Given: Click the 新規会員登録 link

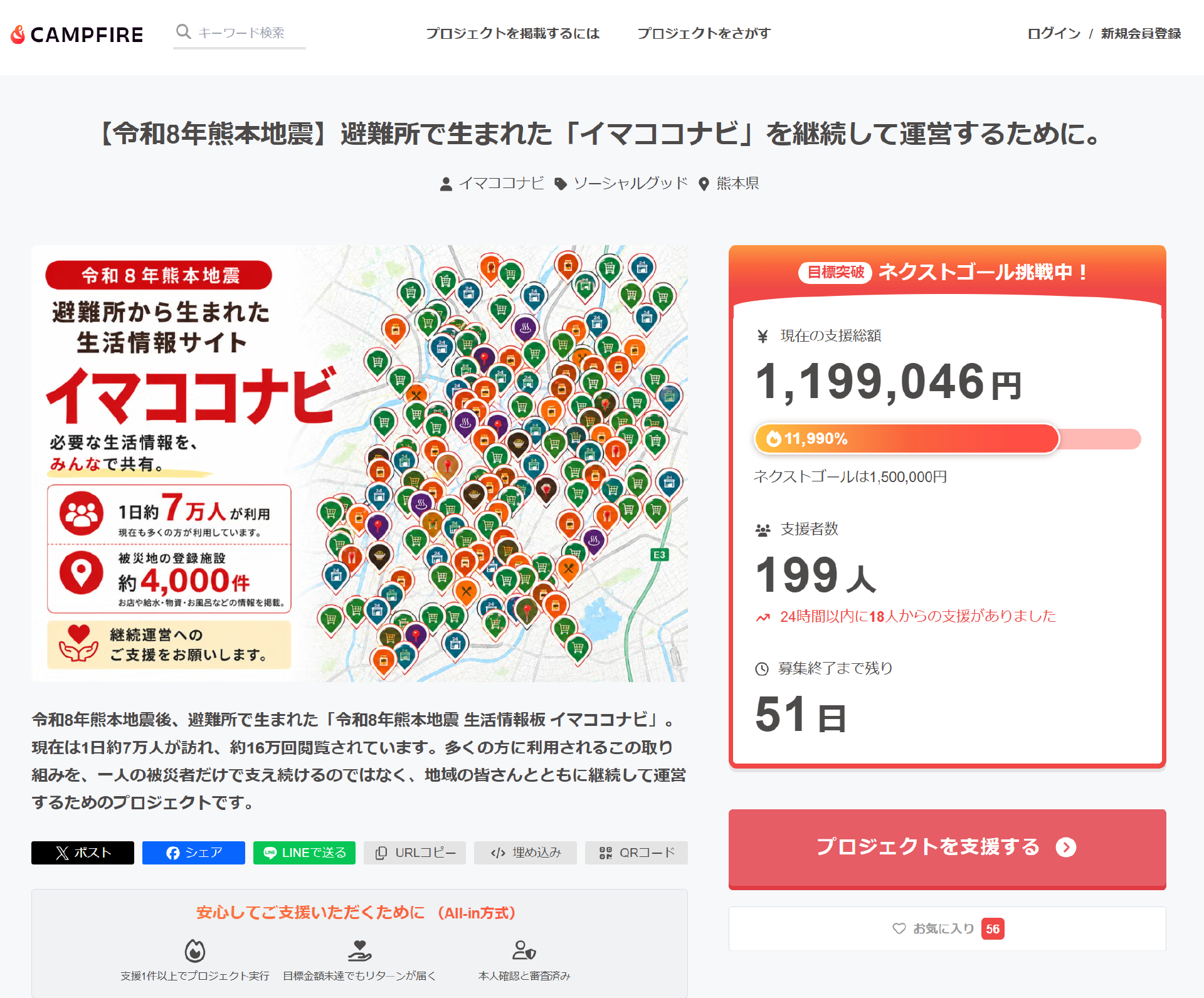Looking at the screenshot, I should 1141,33.
